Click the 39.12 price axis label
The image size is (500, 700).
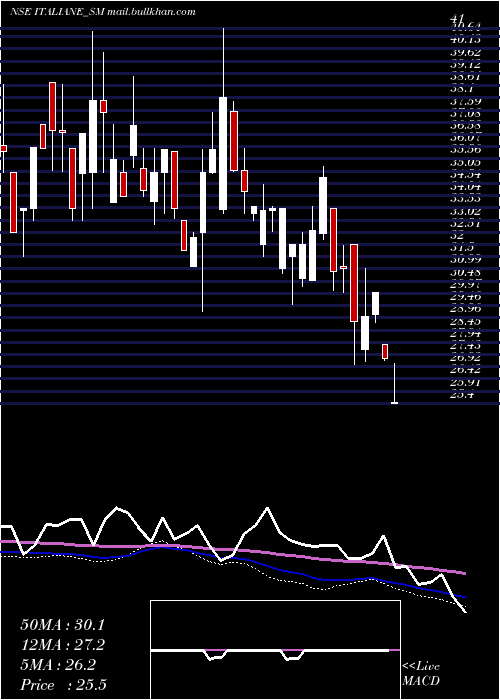[x=466, y=65]
